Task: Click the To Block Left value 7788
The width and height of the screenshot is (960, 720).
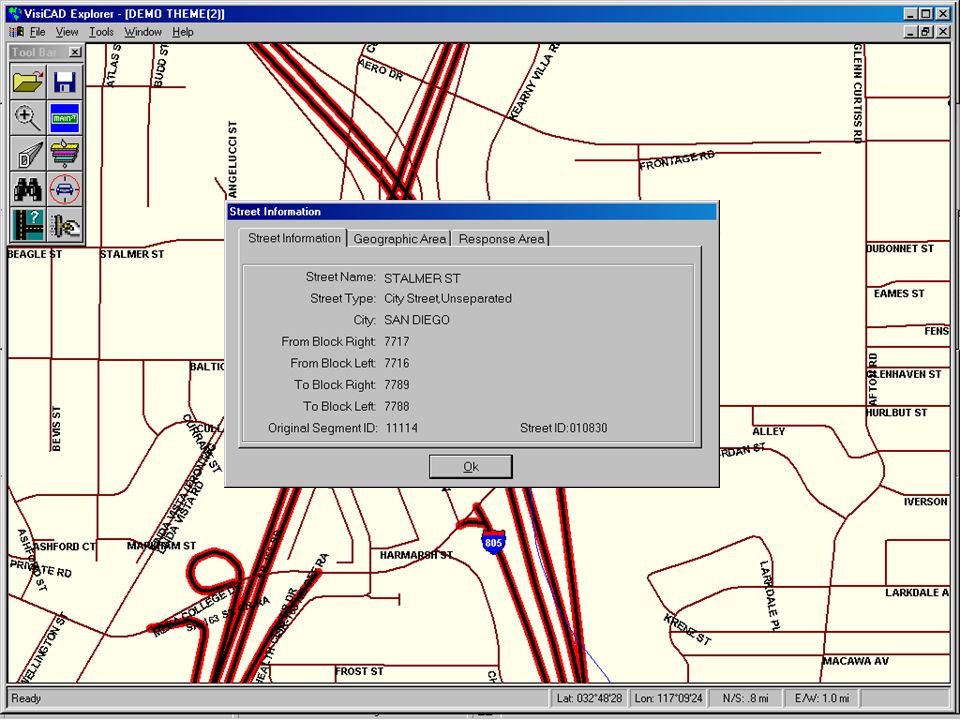Action: click(397, 406)
